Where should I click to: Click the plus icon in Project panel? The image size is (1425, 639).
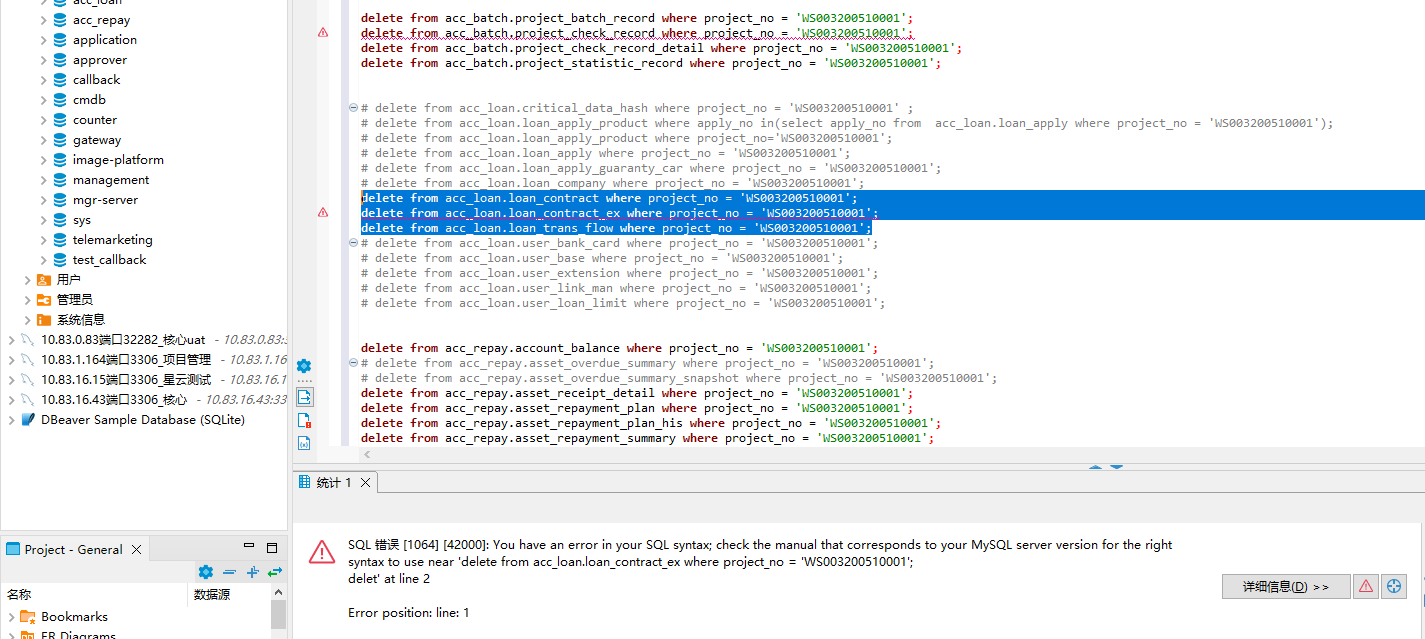[252, 572]
